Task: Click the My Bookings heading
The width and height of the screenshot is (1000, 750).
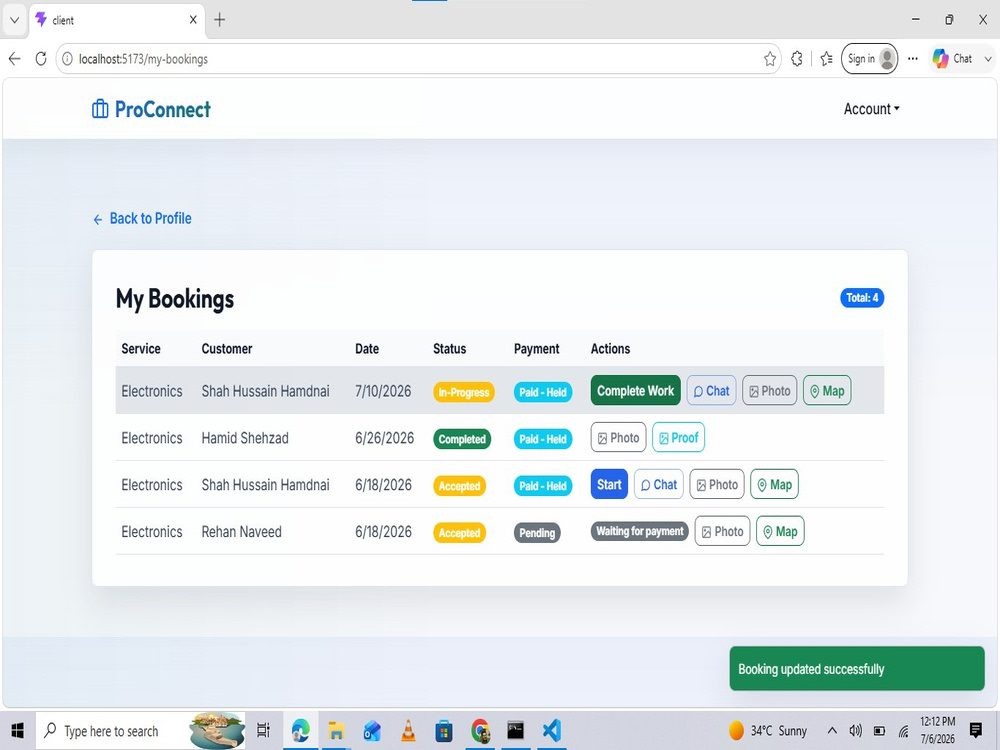Action: 175,299
